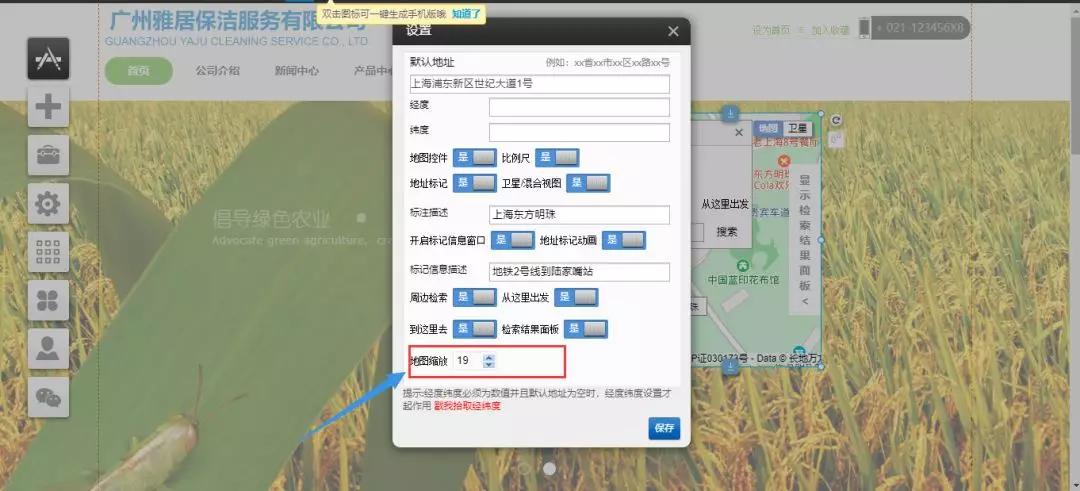
Task: Click the second carousel indicator dot
Action: click(x=550, y=468)
